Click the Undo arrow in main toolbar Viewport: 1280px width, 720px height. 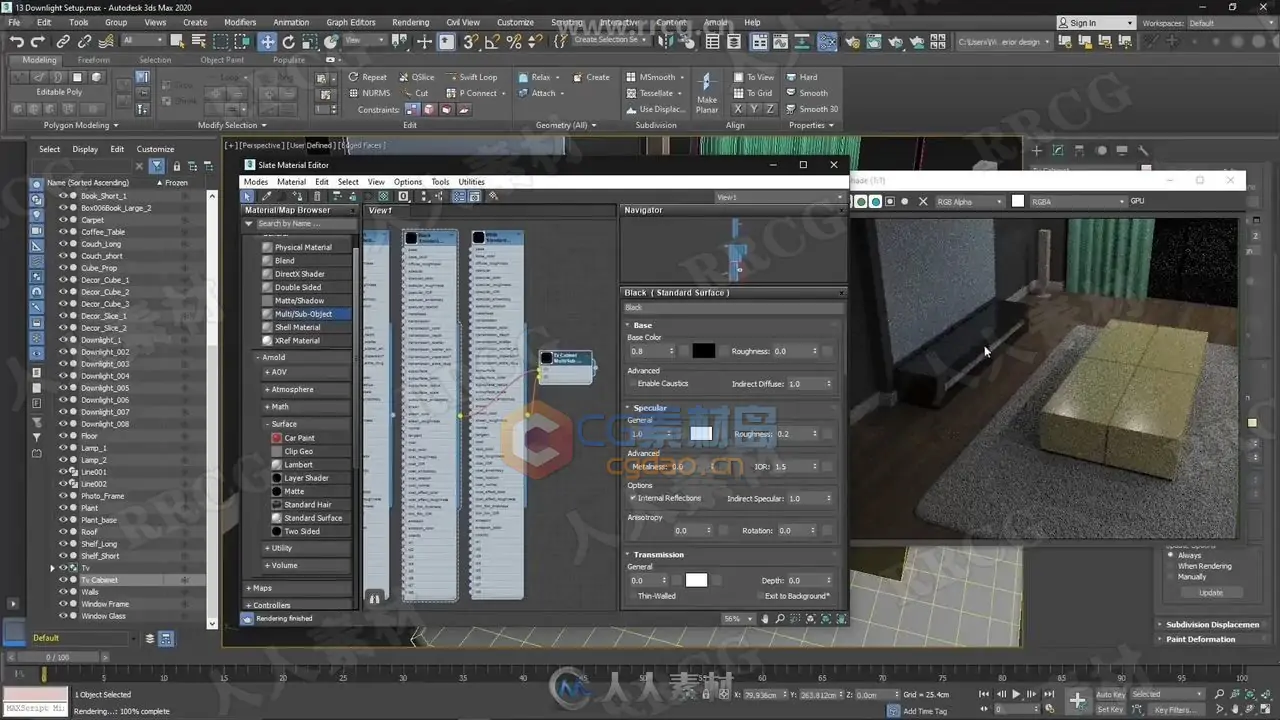pyautogui.click(x=17, y=42)
